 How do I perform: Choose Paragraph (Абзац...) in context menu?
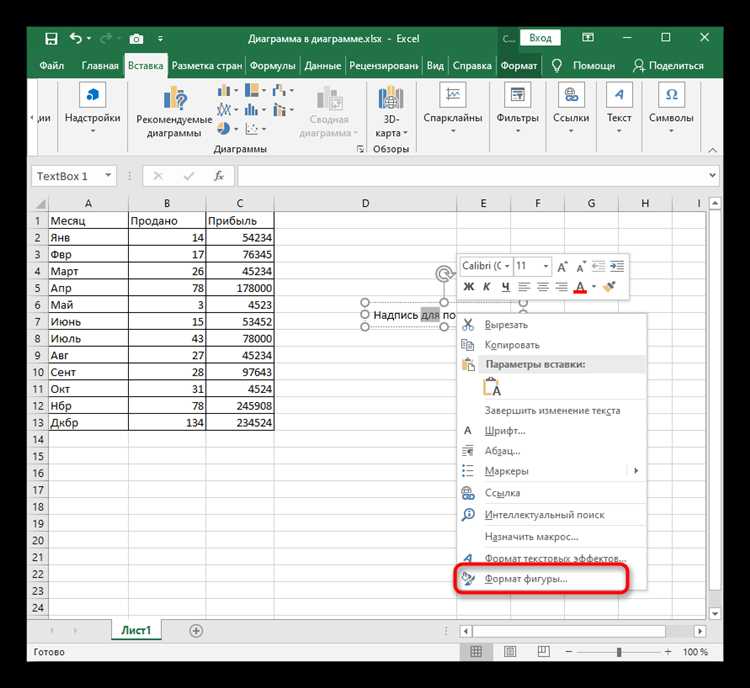(x=551, y=451)
